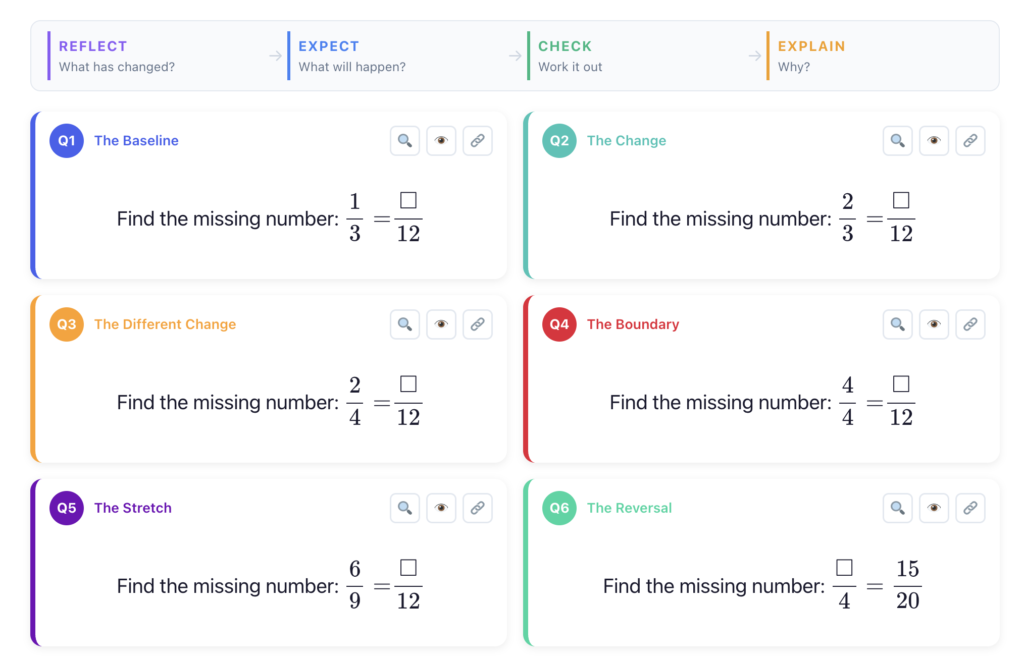Click the Q3 orange number badge

66,324
